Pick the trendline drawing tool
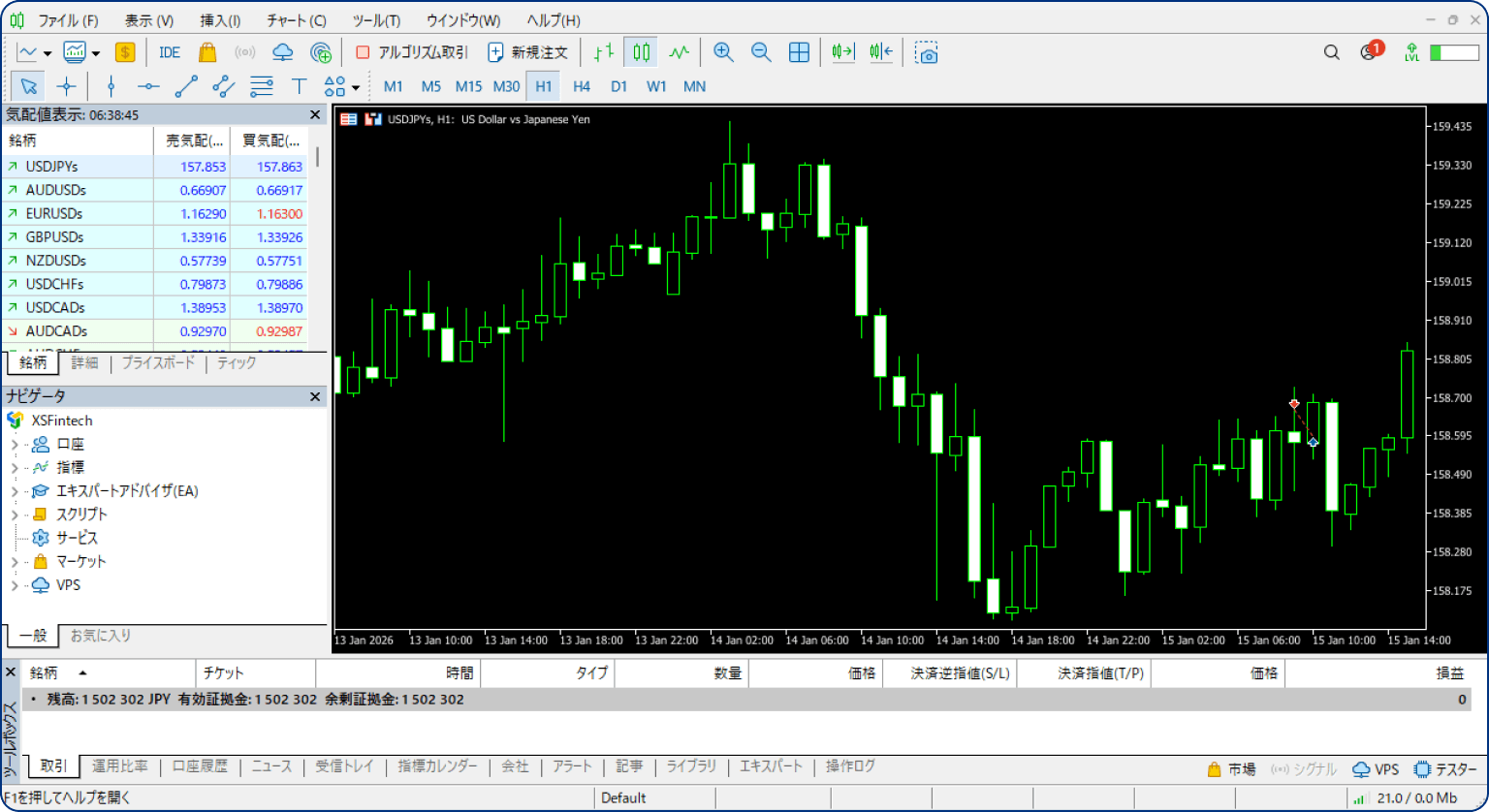1489x812 pixels. click(x=185, y=86)
